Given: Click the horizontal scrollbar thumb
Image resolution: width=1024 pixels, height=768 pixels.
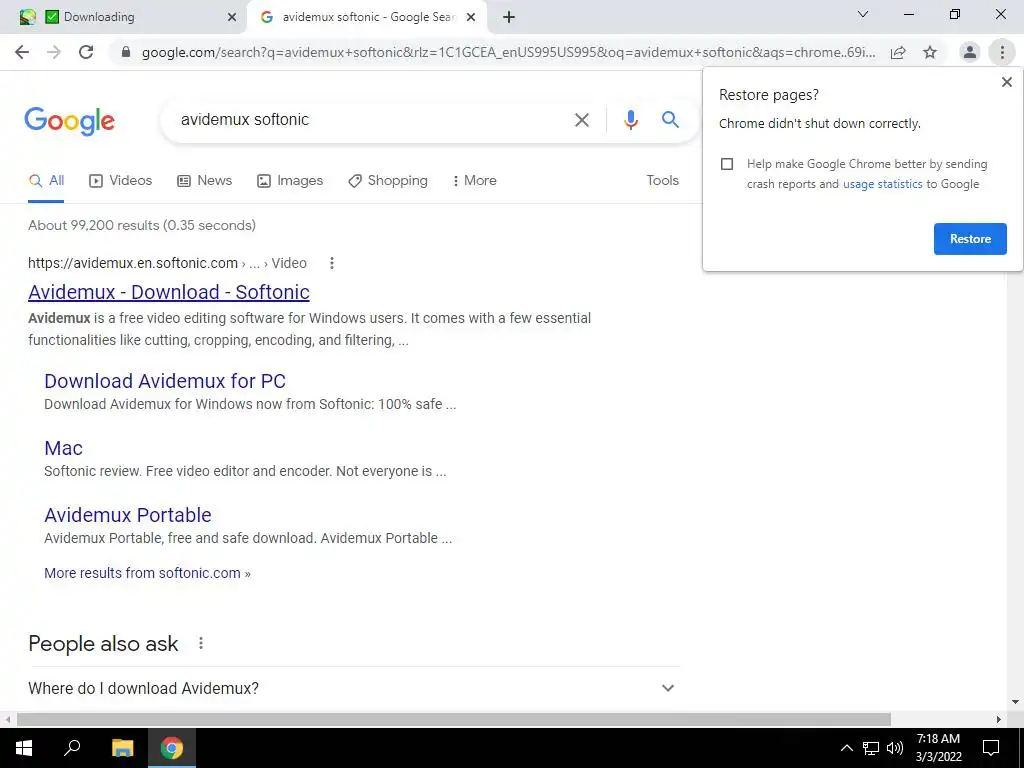Looking at the screenshot, I should pyautogui.click(x=454, y=719).
